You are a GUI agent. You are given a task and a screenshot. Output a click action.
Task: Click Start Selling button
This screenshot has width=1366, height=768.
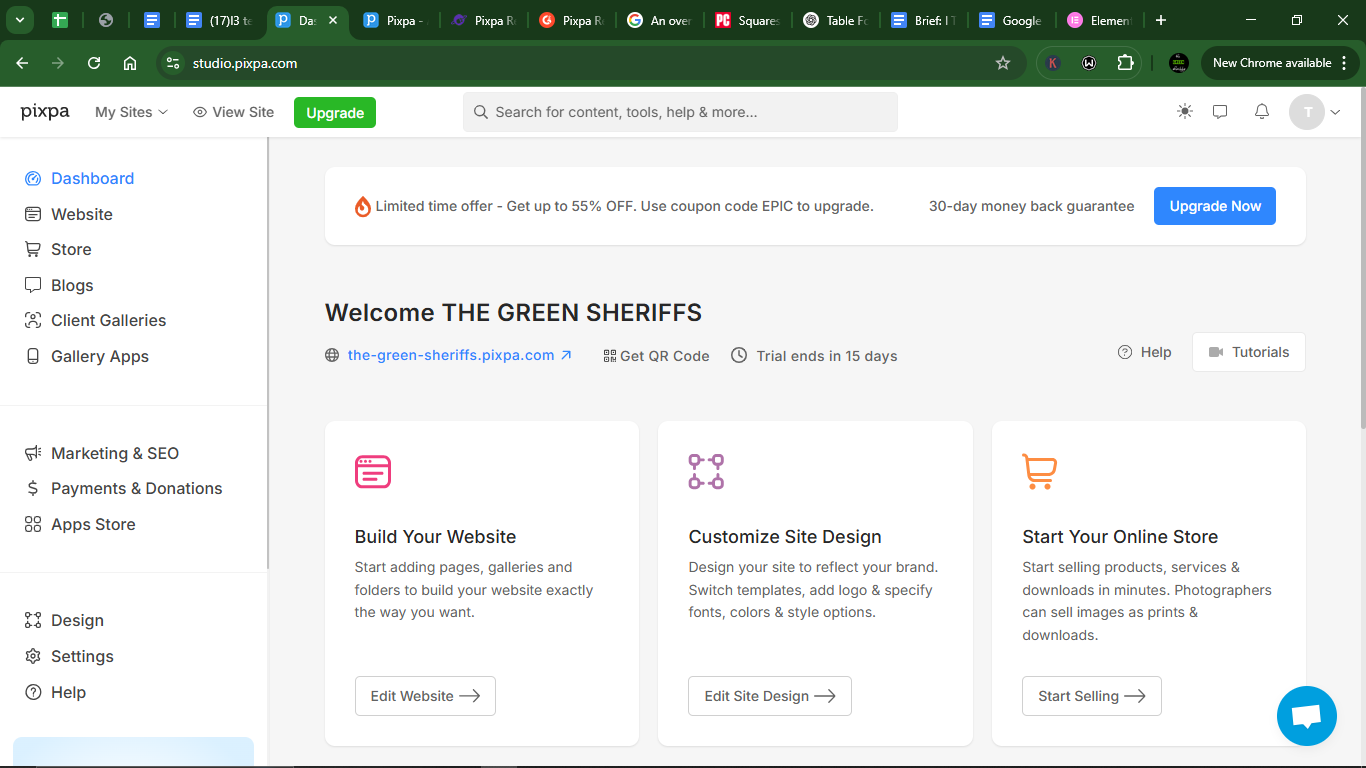1092,696
